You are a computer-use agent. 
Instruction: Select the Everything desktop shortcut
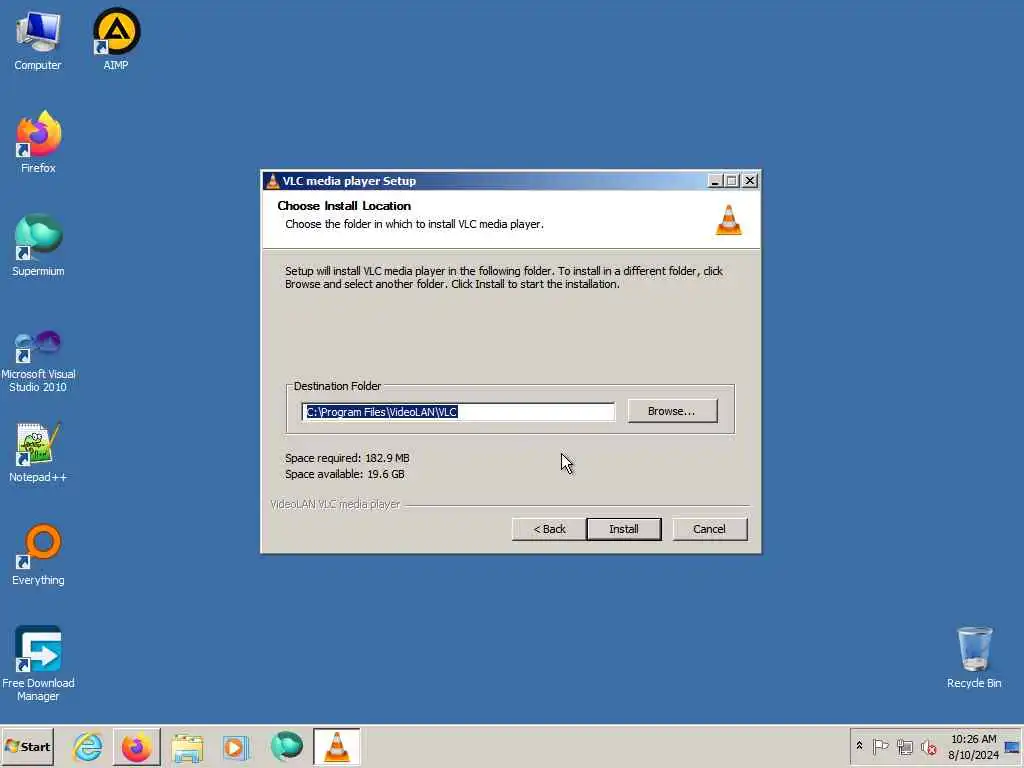coord(38,555)
